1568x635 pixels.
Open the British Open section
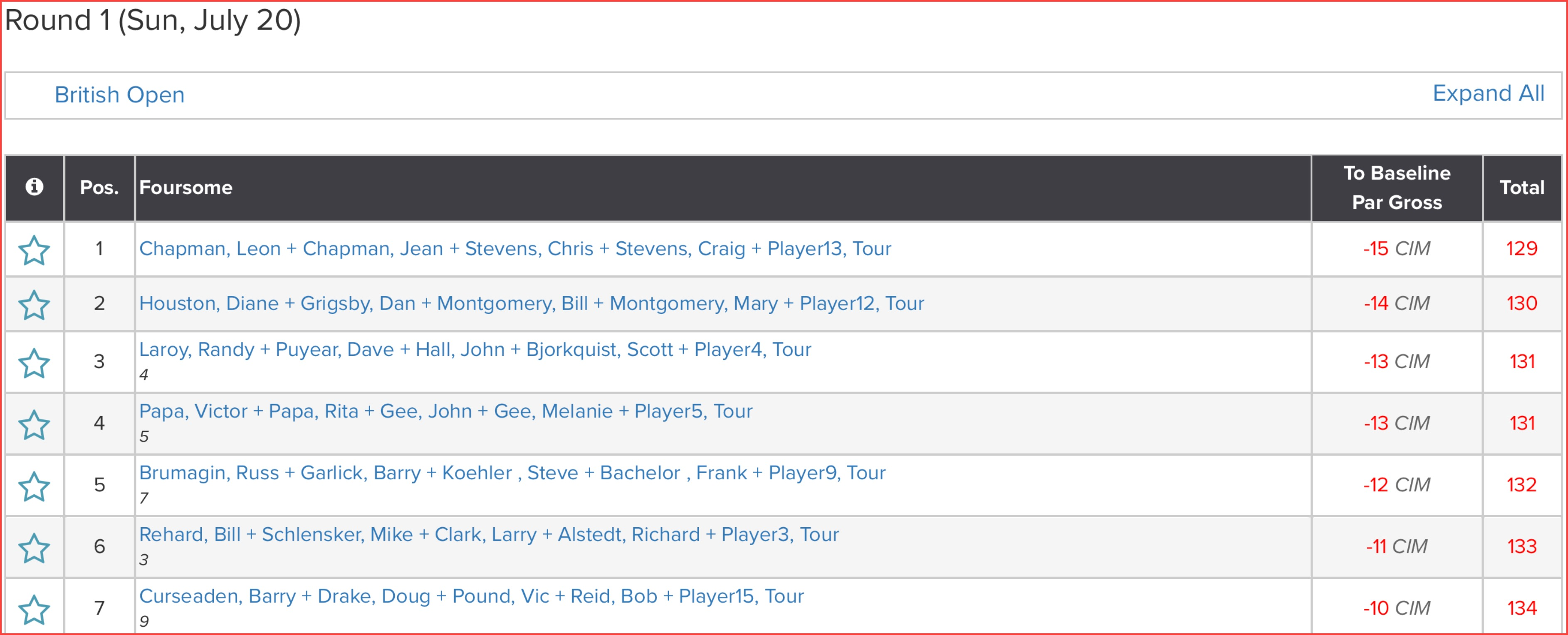point(119,95)
